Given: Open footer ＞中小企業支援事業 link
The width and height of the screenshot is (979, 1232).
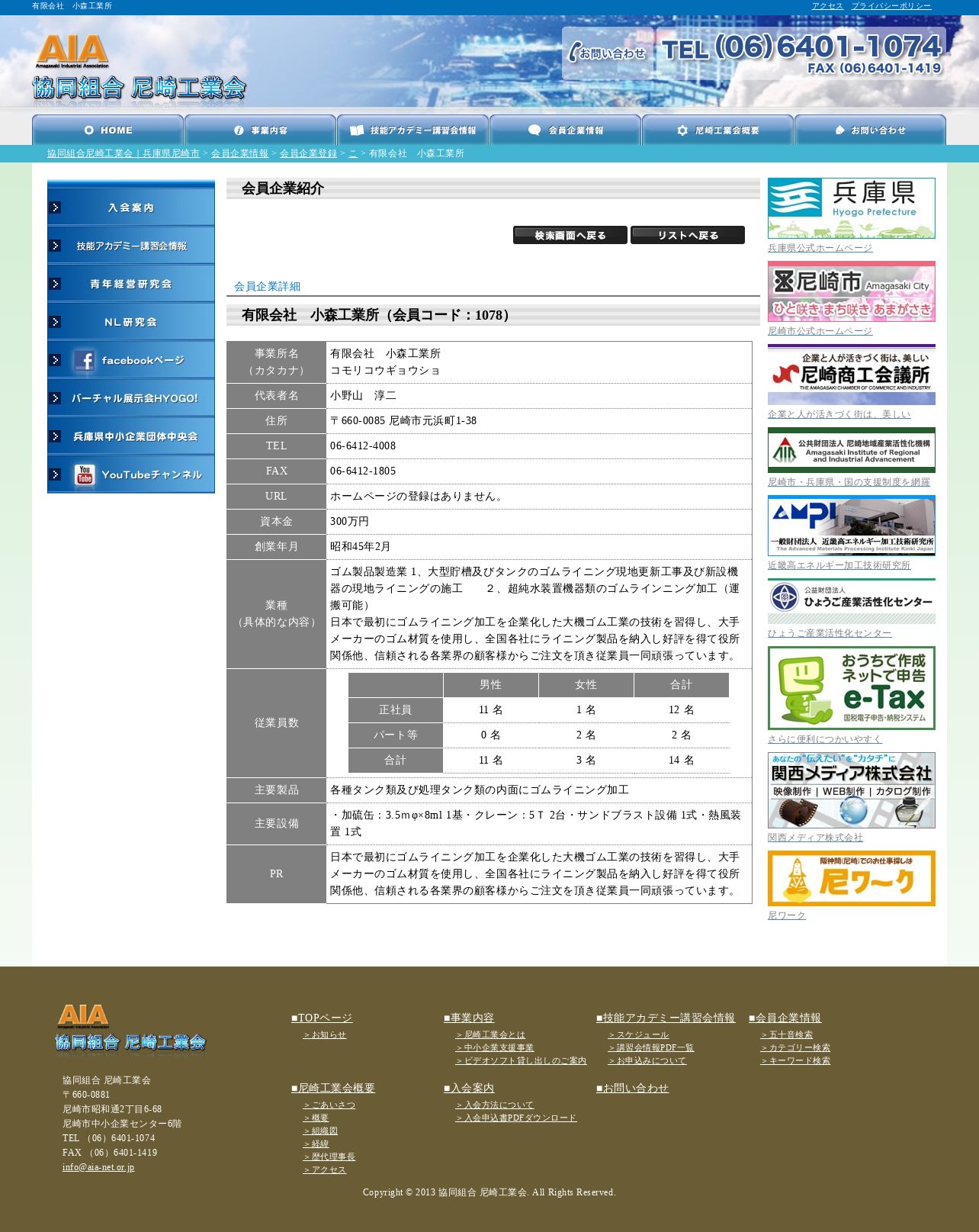Looking at the screenshot, I should click(x=495, y=1048).
